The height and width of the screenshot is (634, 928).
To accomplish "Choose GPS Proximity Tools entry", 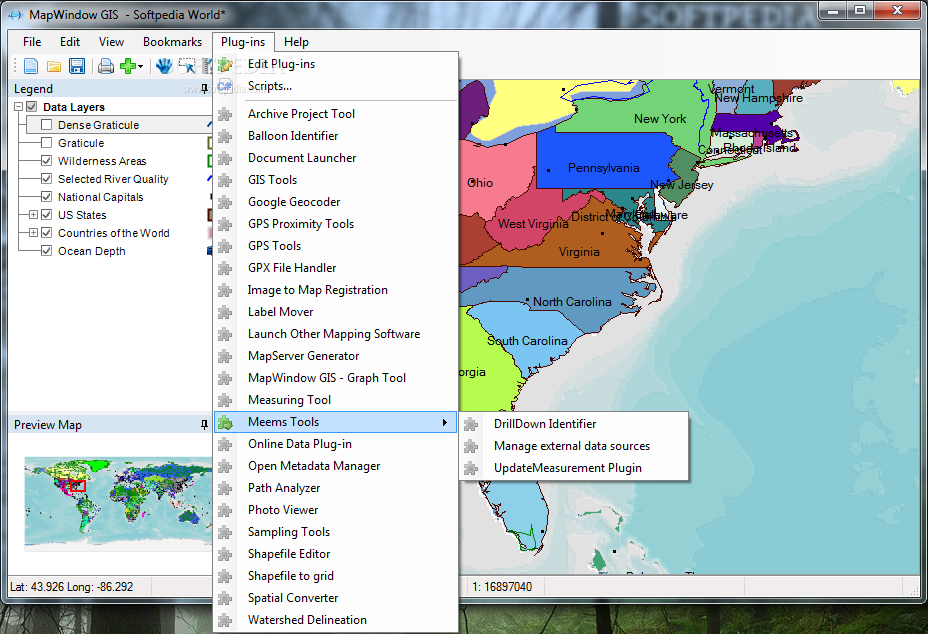I will (336, 224).
